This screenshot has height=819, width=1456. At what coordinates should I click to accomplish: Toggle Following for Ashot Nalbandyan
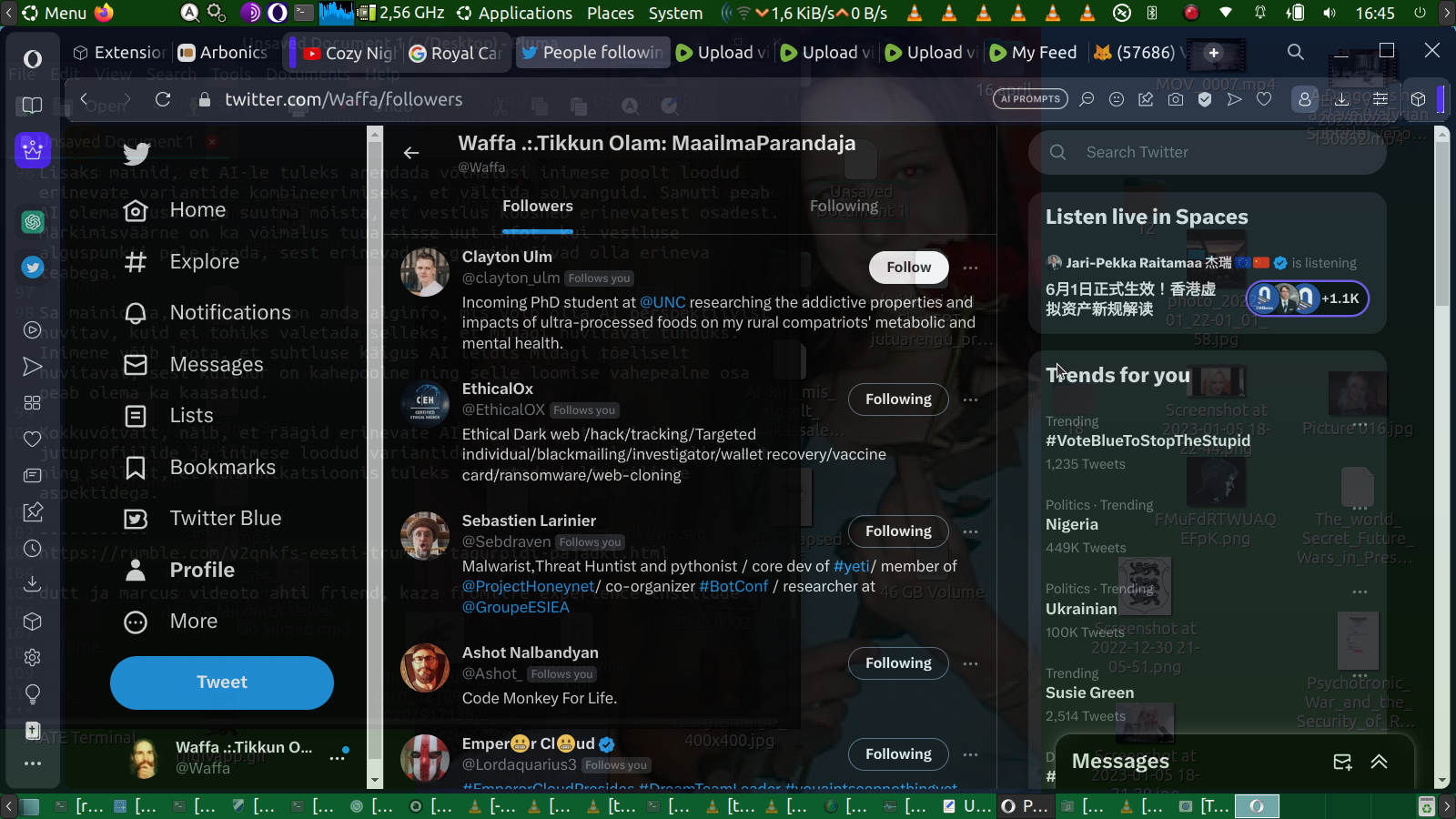[x=898, y=663]
